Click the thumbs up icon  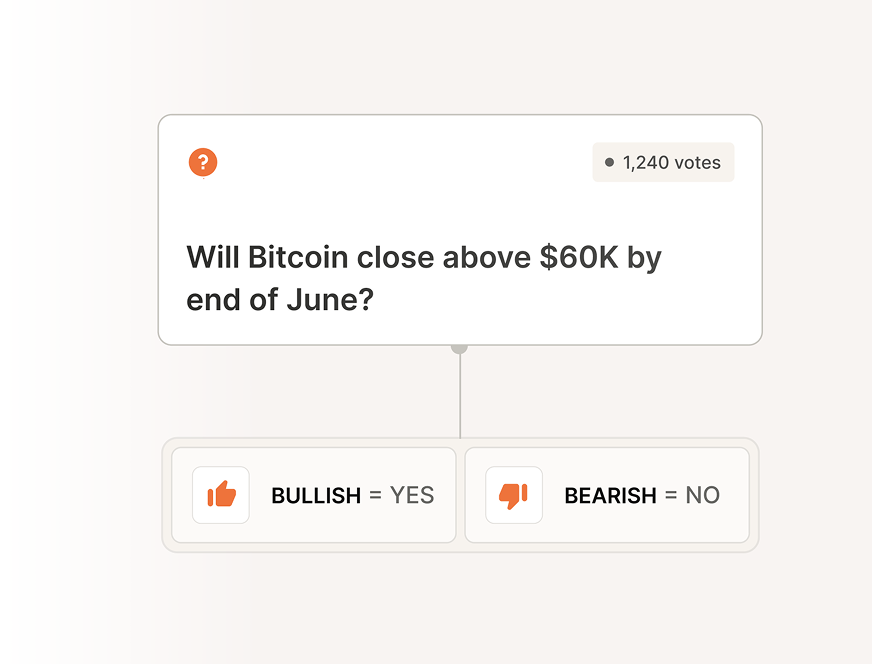(221, 495)
